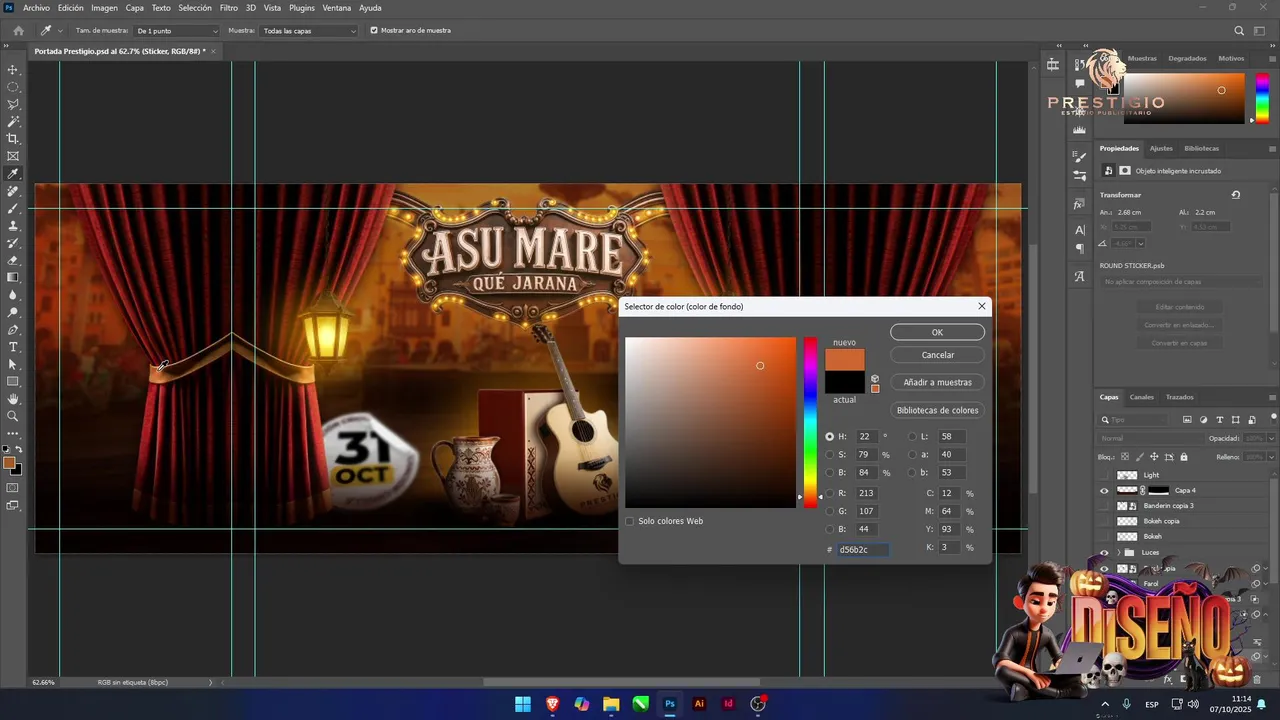This screenshot has width=1280, height=720.
Task: Open the Filtro menu
Action: pyautogui.click(x=229, y=8)
